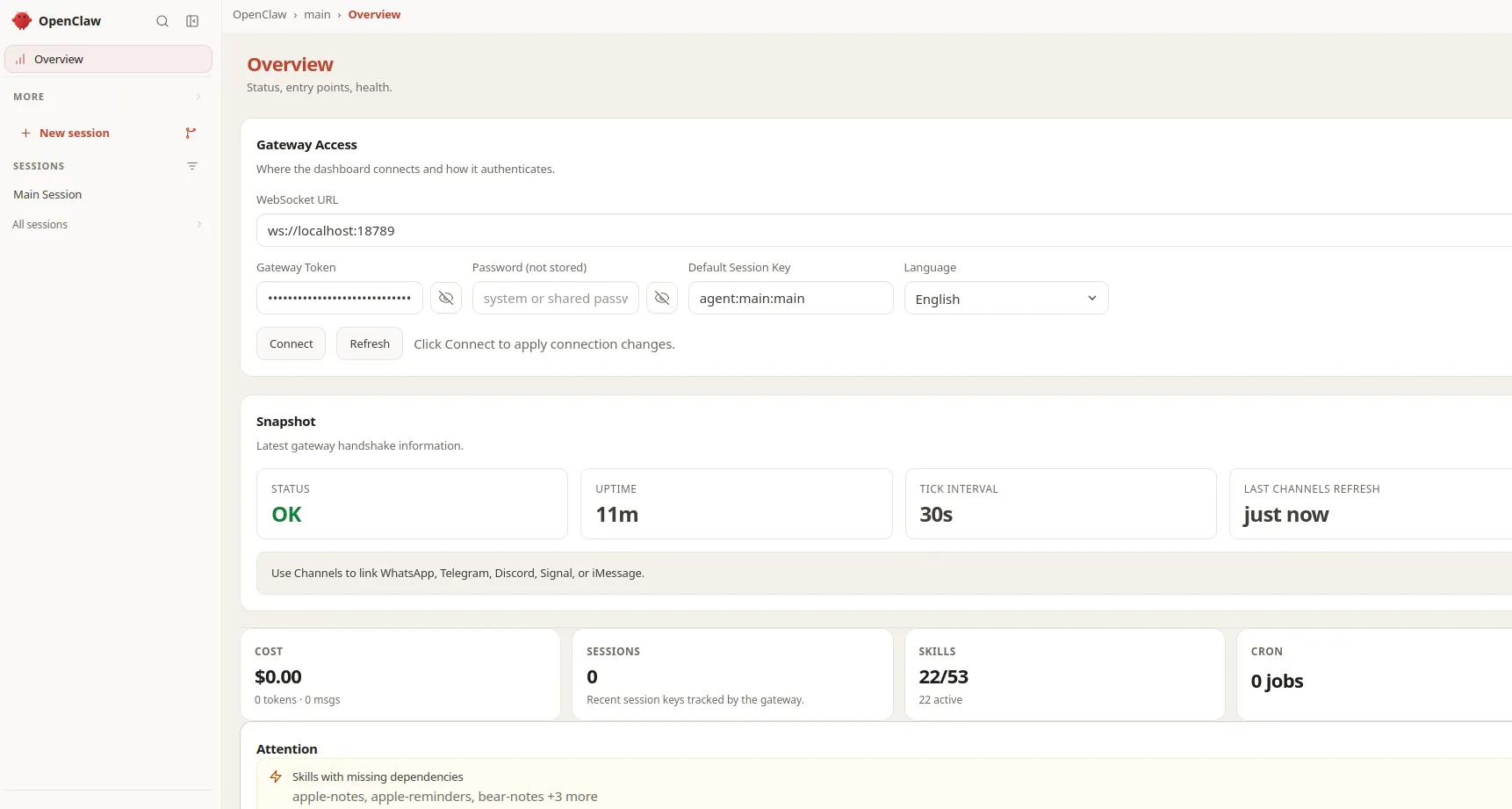Click 'apple-notes, apple-reminders' missing skills text

coord(444,797)
